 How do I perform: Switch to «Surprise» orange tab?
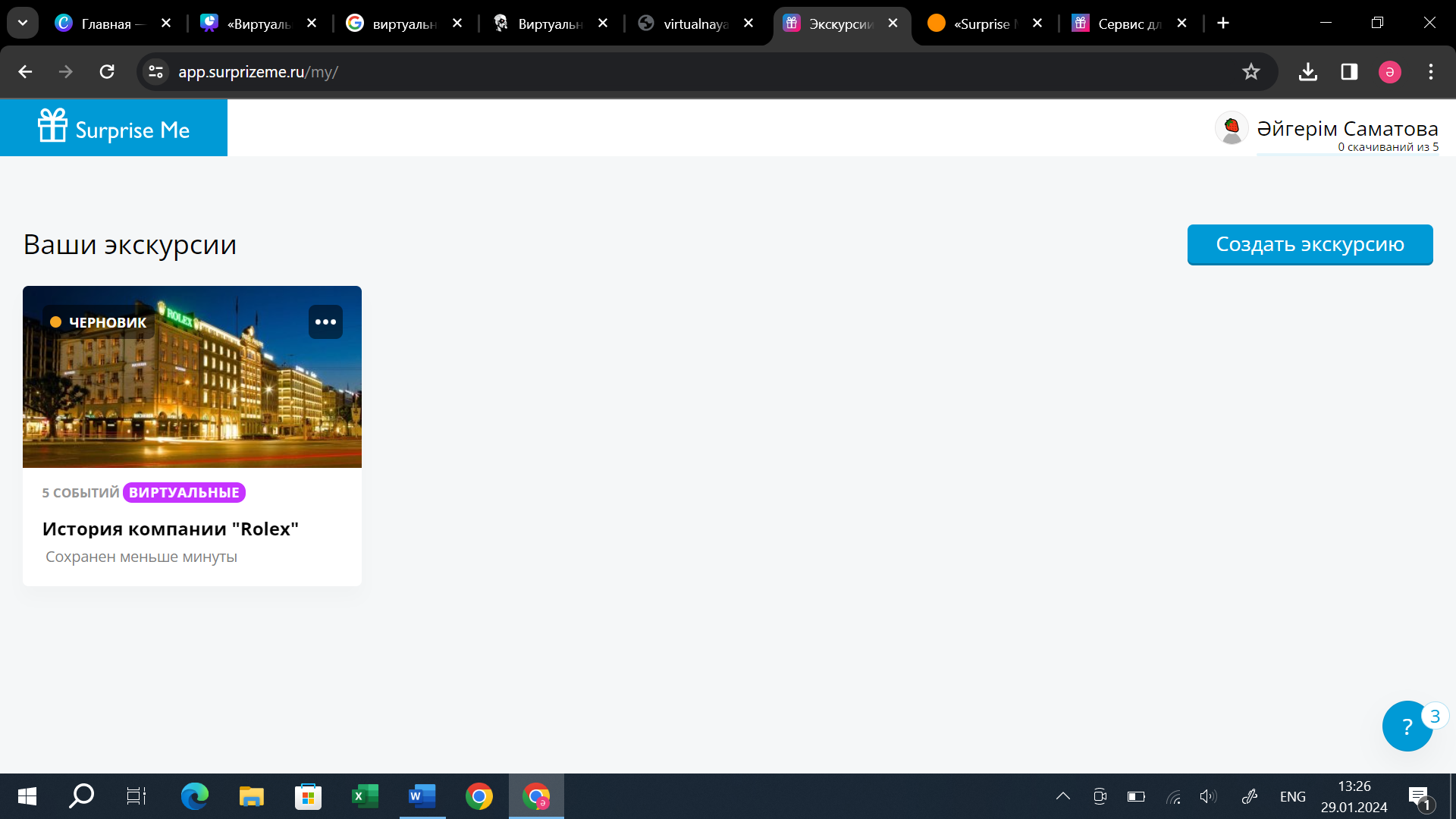coord(982,24)
